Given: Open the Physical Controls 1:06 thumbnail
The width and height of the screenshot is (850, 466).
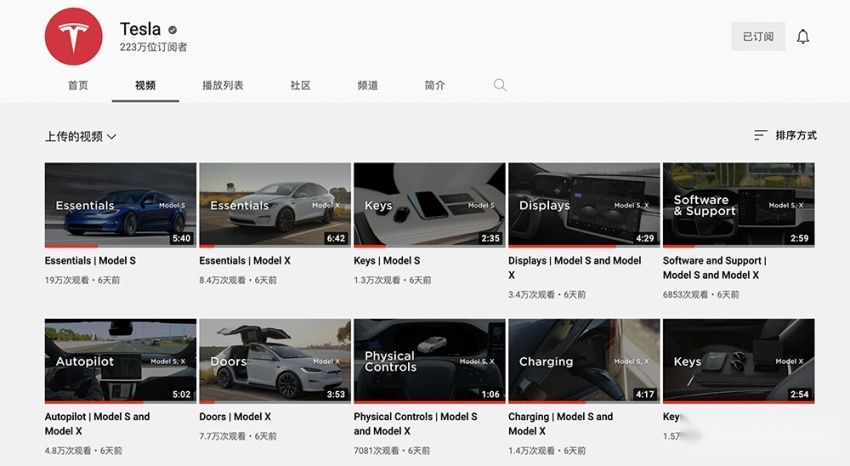Looking at the screenshot, I should click(x=429, y=361).
